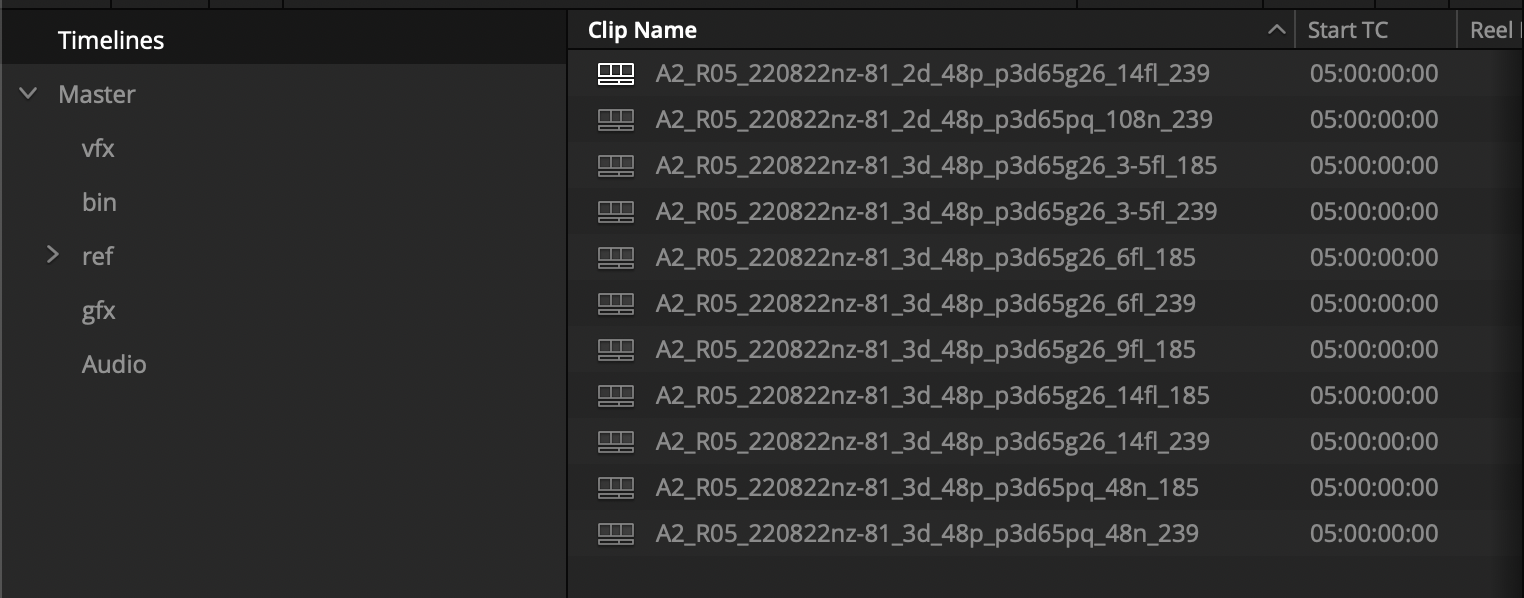Expand the ref bin folder
This screenshot has width=1524, height=598.
54,256
